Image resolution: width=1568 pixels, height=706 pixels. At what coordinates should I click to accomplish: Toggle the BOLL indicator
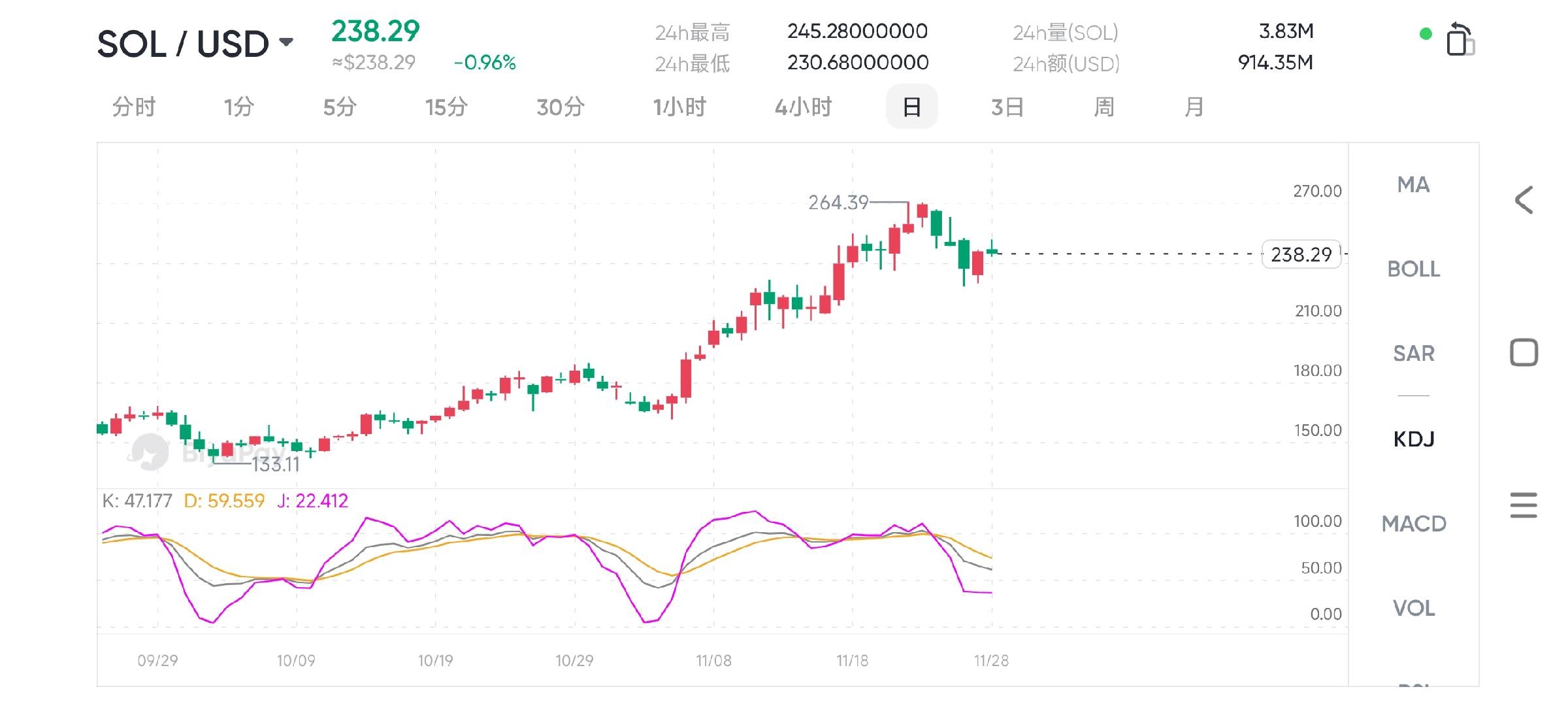1413,269
